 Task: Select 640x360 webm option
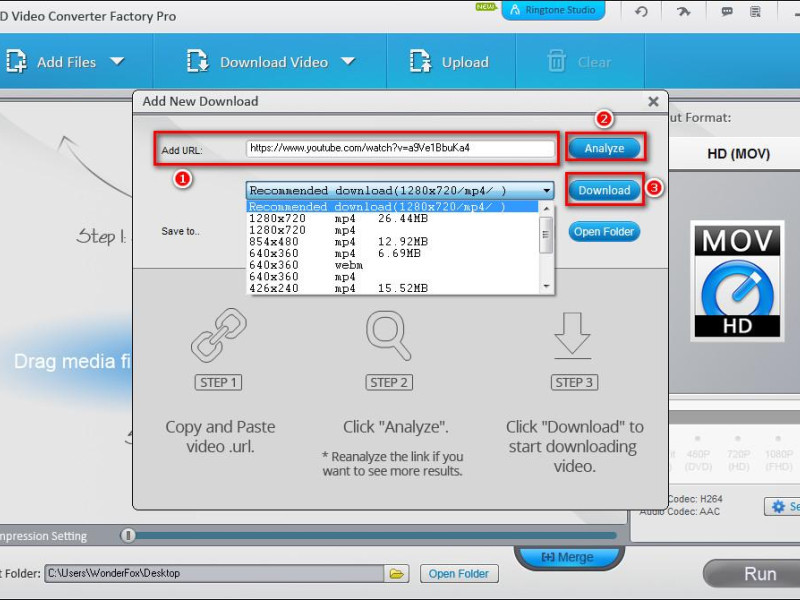392,265
